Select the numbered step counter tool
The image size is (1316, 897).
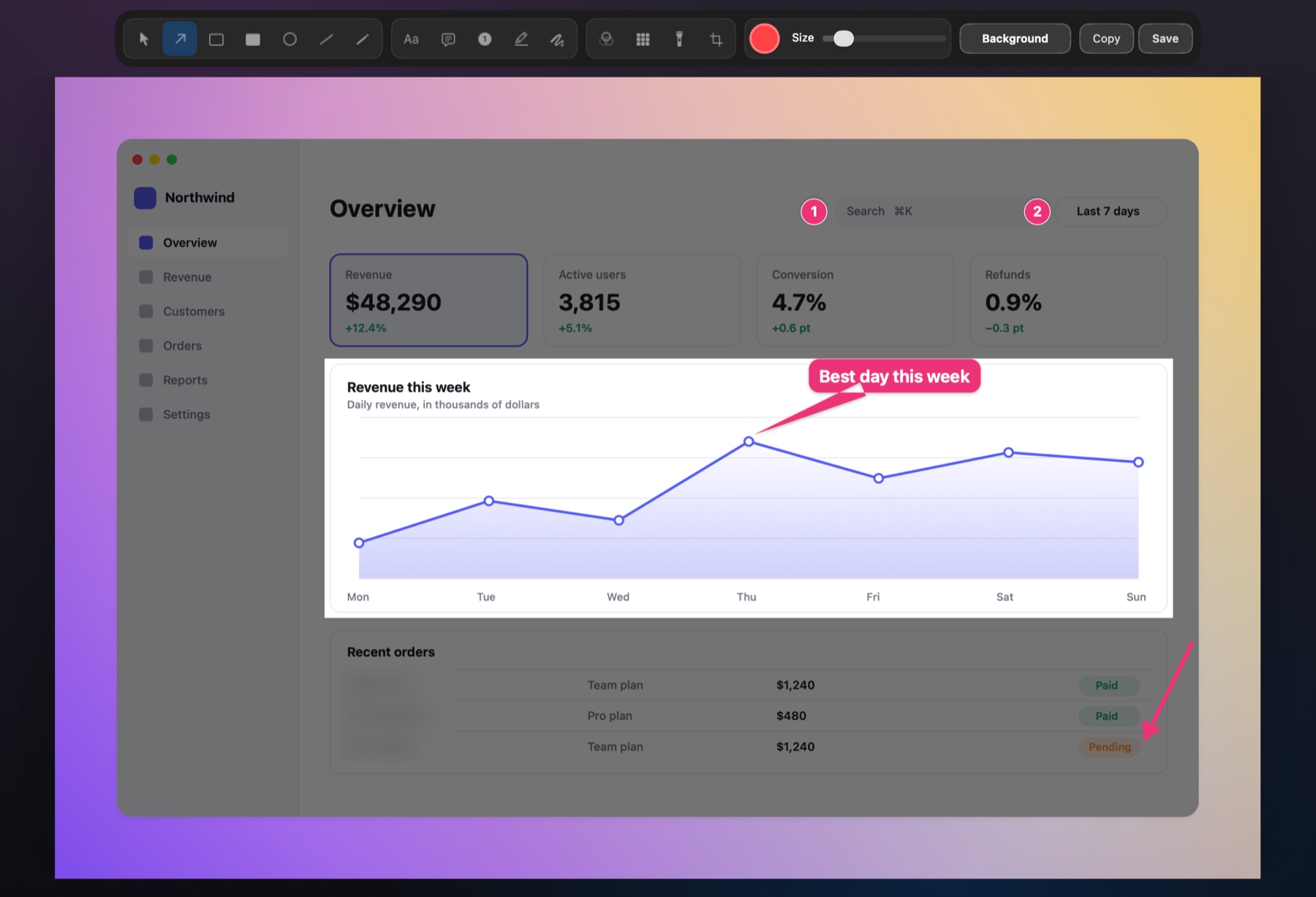pyautogui.click(x=485, y=39)
